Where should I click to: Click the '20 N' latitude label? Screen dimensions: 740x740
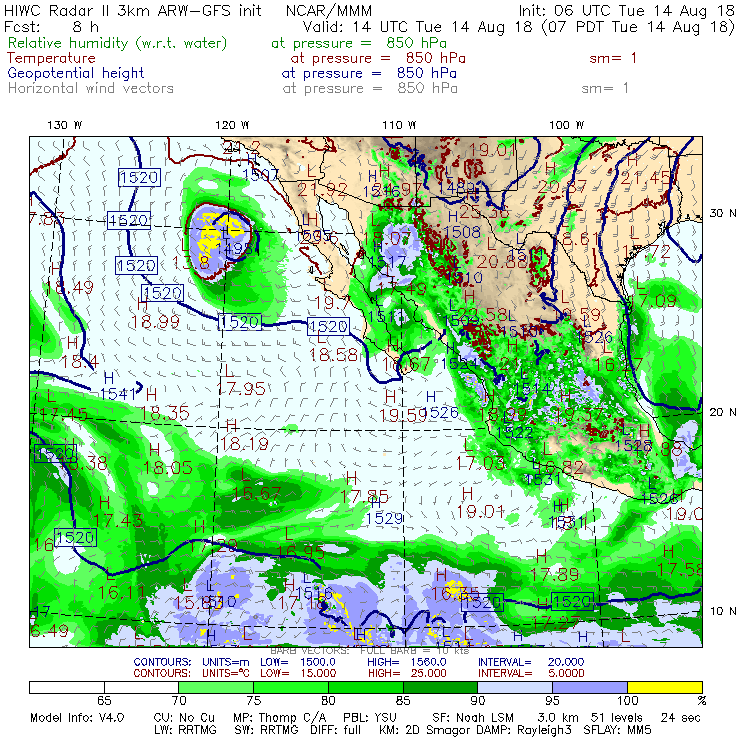(723, 412)
